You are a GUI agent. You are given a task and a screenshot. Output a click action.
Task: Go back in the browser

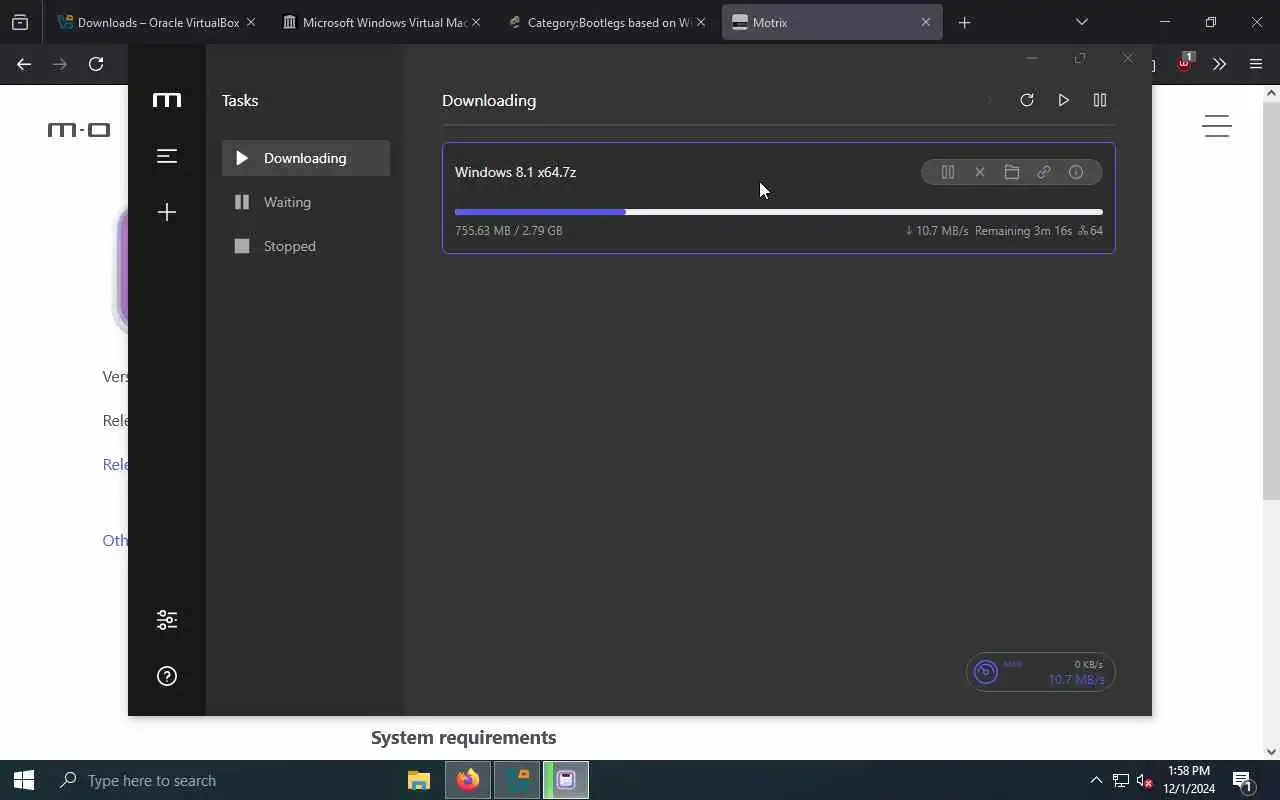click(x=24, y=64)
